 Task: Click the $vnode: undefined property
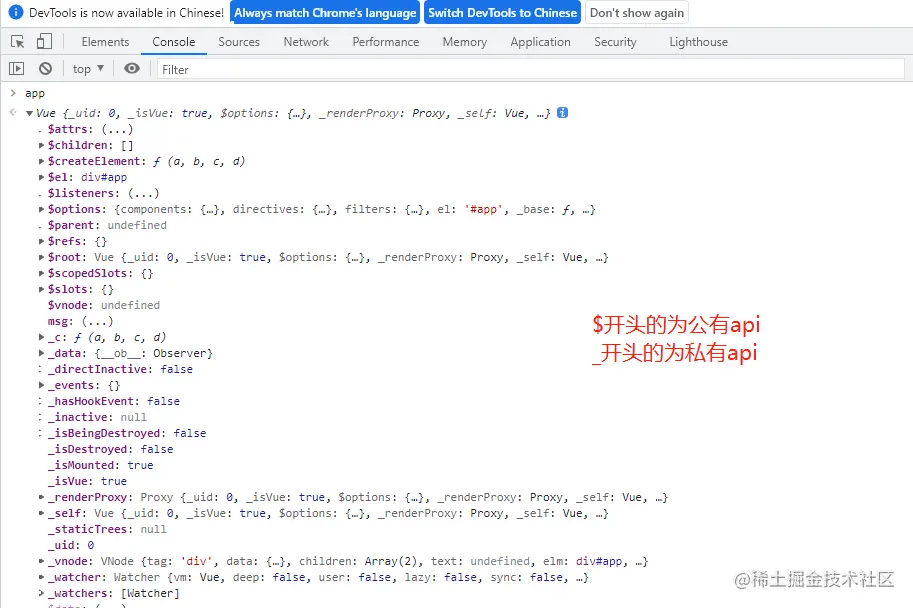point(104,305)
